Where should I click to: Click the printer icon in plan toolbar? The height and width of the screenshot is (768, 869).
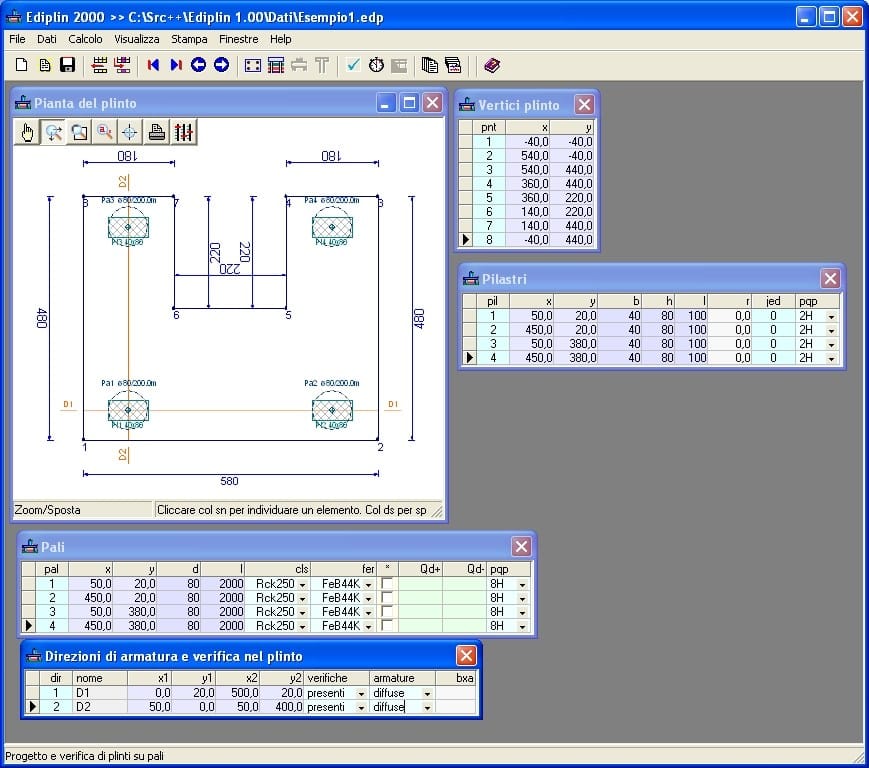coord(157,132)
